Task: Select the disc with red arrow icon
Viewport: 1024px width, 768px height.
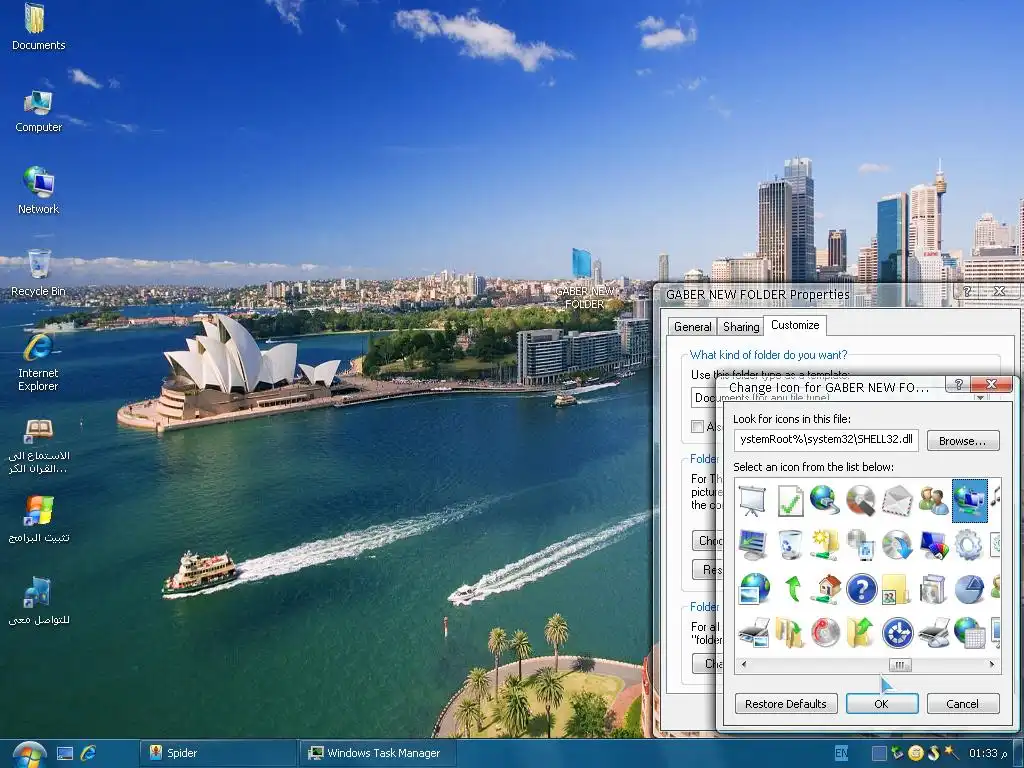Action: (x=825, y=632)
